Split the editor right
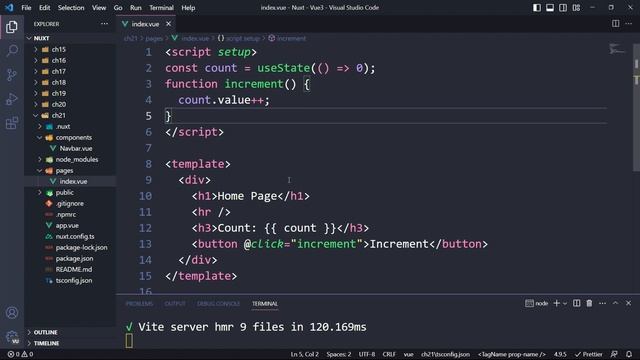 coord(616,24)
